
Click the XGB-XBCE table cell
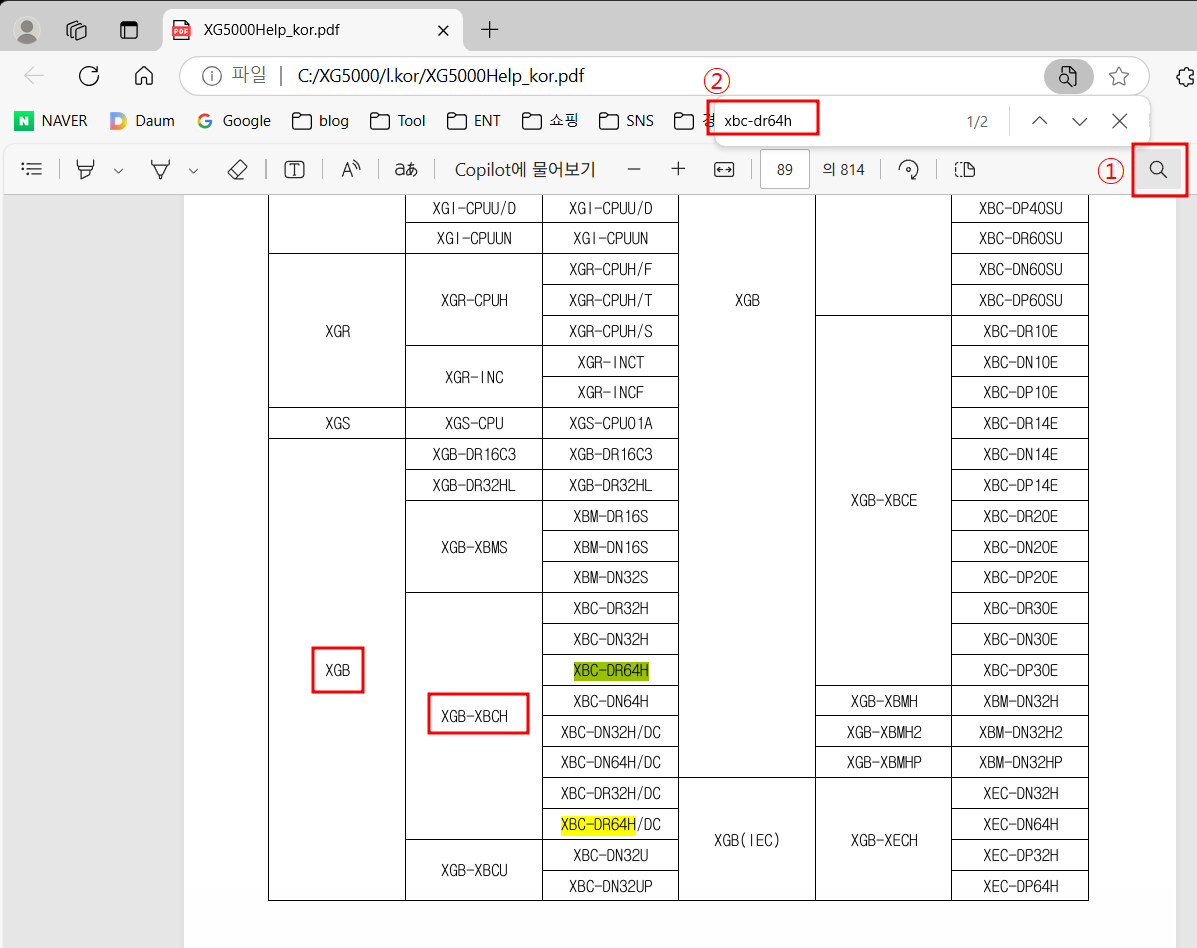point(883,500)
